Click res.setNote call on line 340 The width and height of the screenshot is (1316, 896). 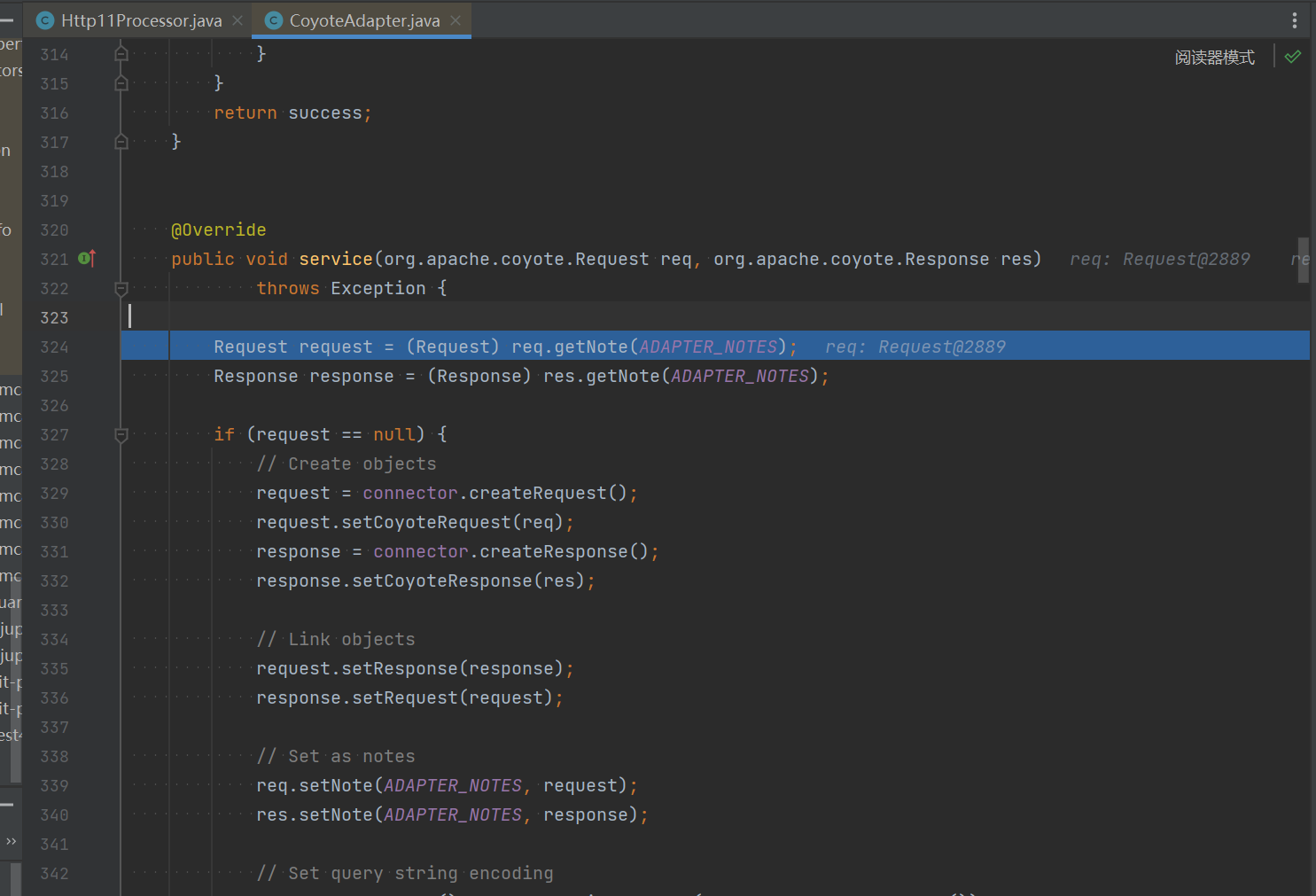[x=452, y=814]
